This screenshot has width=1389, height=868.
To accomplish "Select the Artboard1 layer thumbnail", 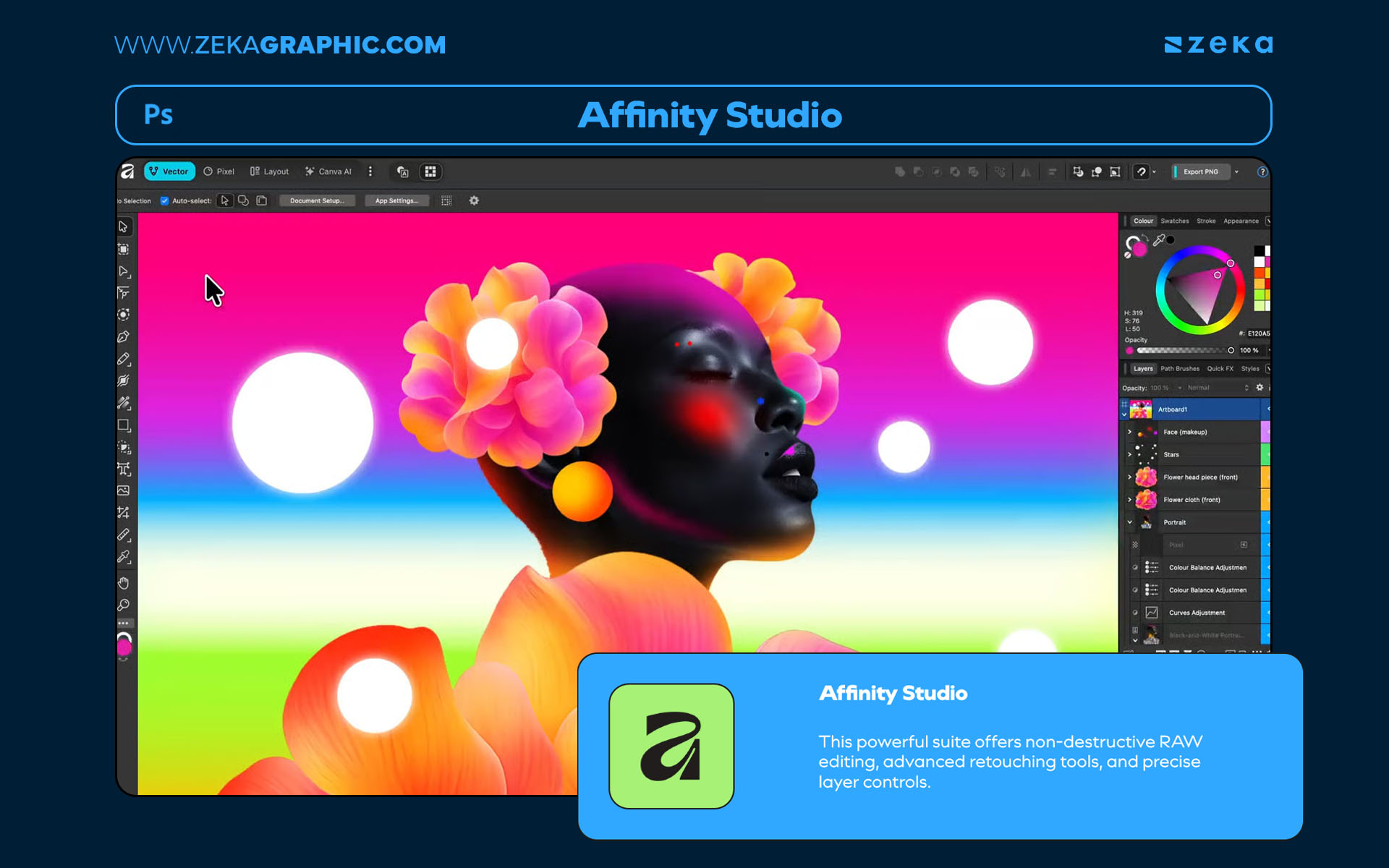I will point(1140,409).
